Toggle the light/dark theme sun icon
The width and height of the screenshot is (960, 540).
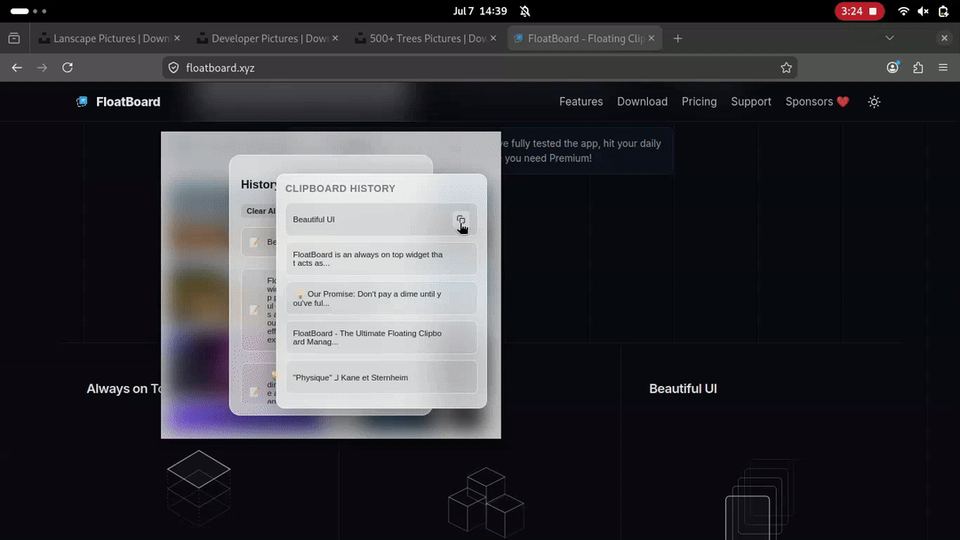(874, 102)
